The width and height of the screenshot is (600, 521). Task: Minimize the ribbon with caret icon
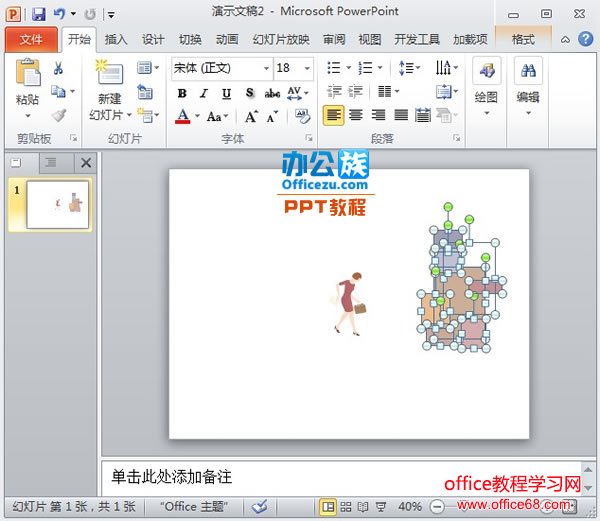[565, 39]
